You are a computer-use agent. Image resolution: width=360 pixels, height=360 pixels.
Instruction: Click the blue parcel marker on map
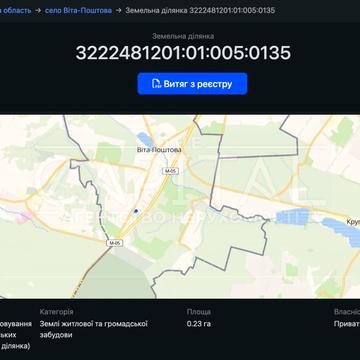[x=136, y=211]
